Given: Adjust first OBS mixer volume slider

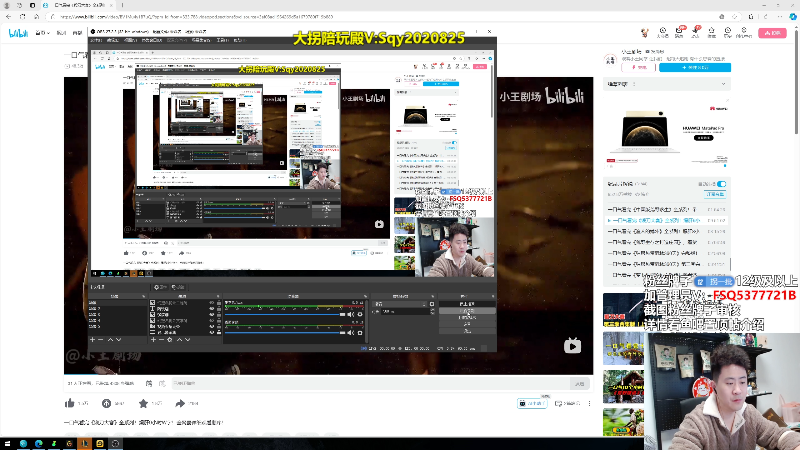Looking at the screenshot, I should point(285,314).
